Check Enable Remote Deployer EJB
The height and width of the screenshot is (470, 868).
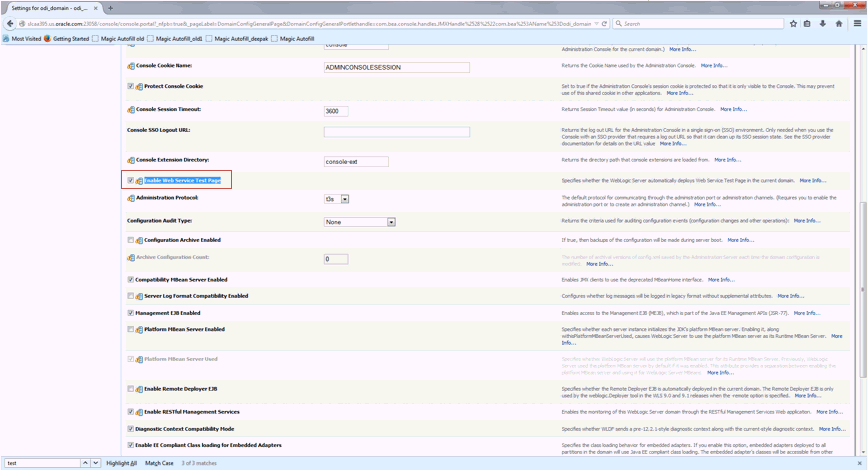pyautogui.click(x=131, y=389)
